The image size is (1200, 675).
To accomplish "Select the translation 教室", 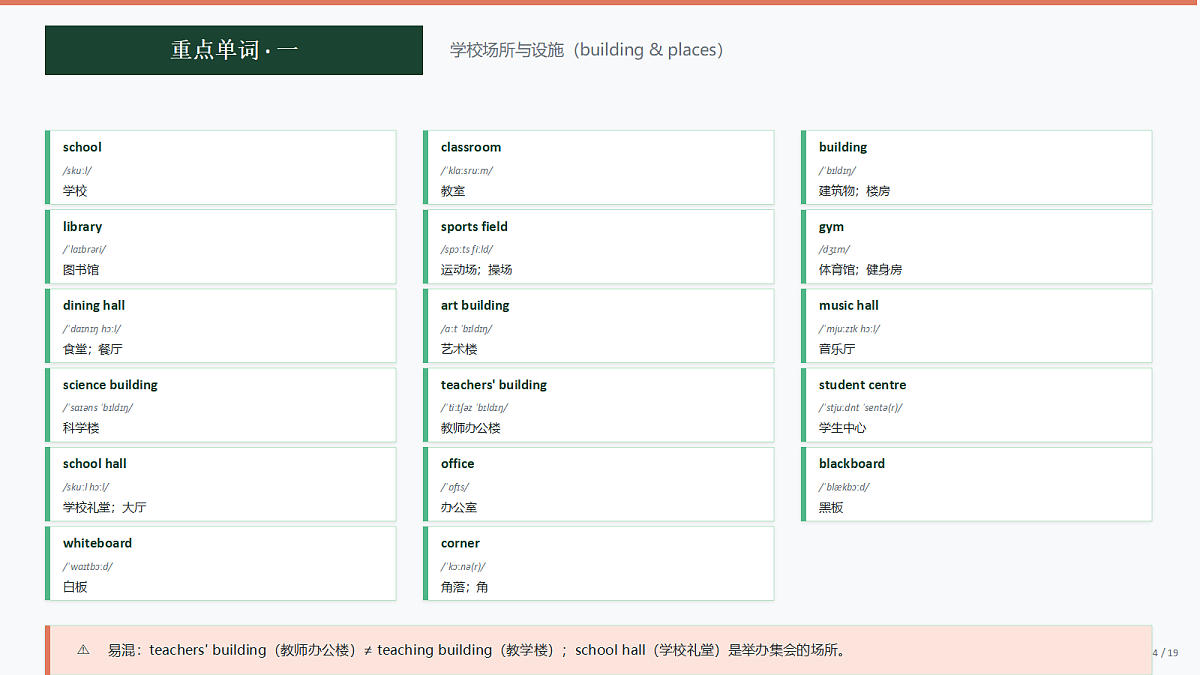I will pos(453,191).
